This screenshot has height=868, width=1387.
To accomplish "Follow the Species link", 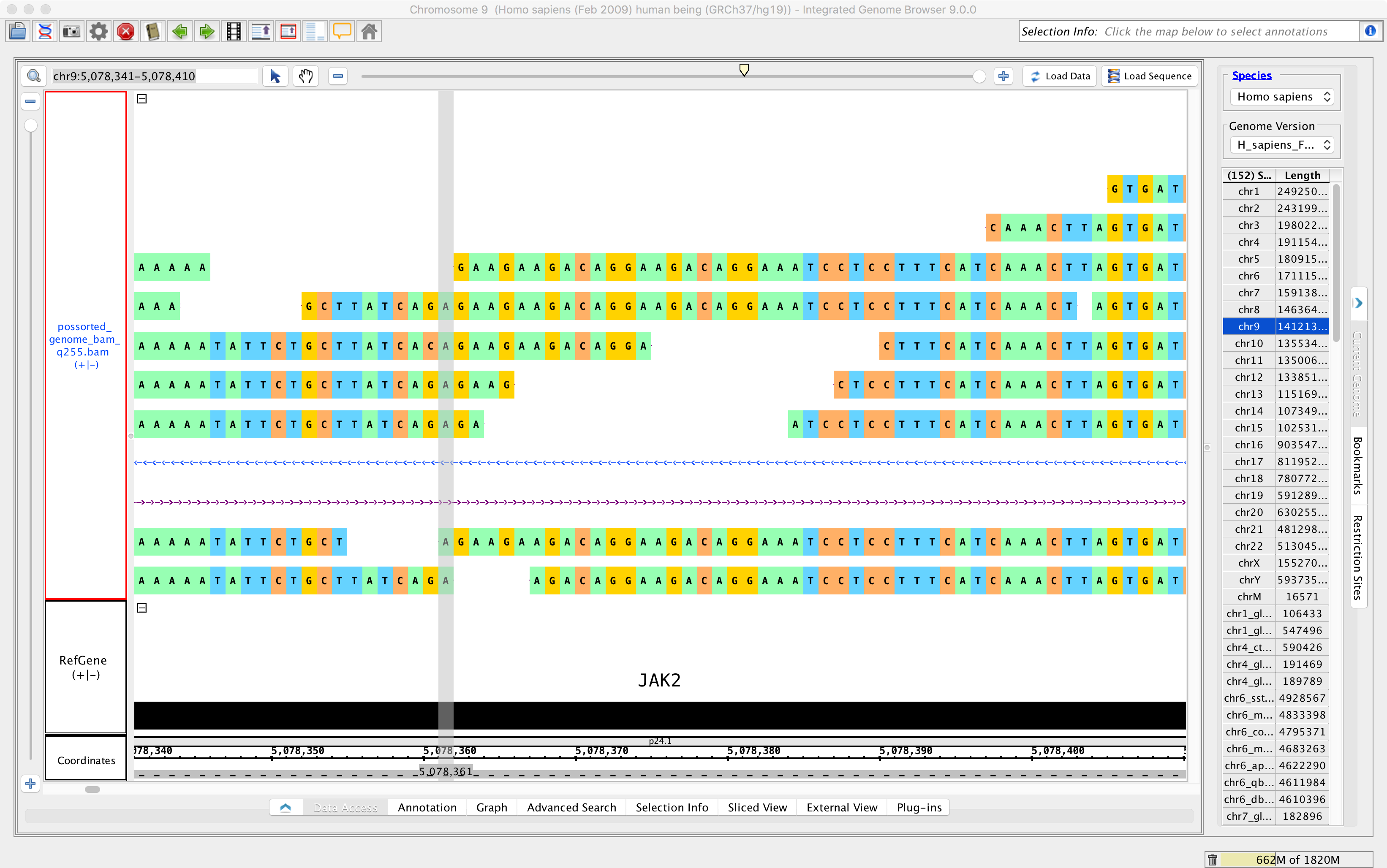I will click(x=1251, y=75).
